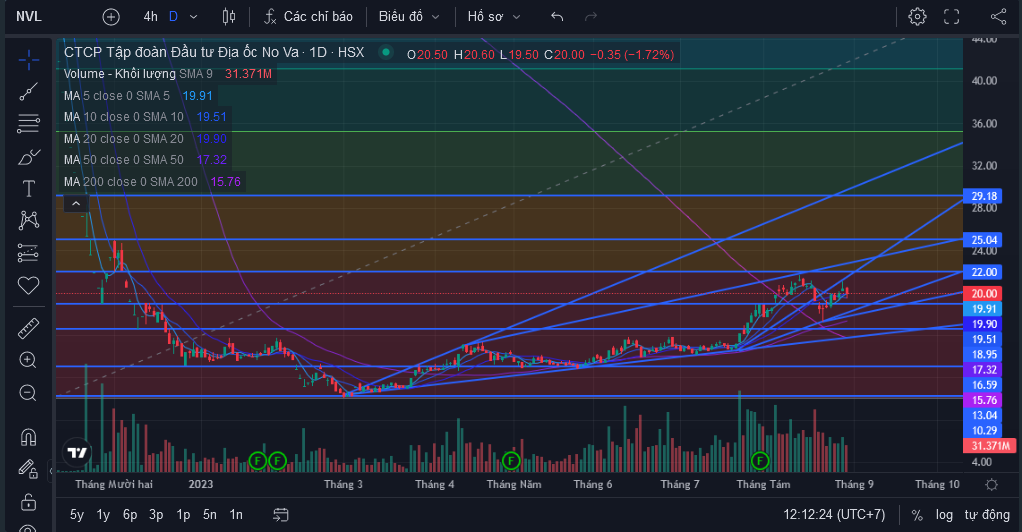1022x532 pixels.
Task: Toggle percent scale mode
Action: 917,515
